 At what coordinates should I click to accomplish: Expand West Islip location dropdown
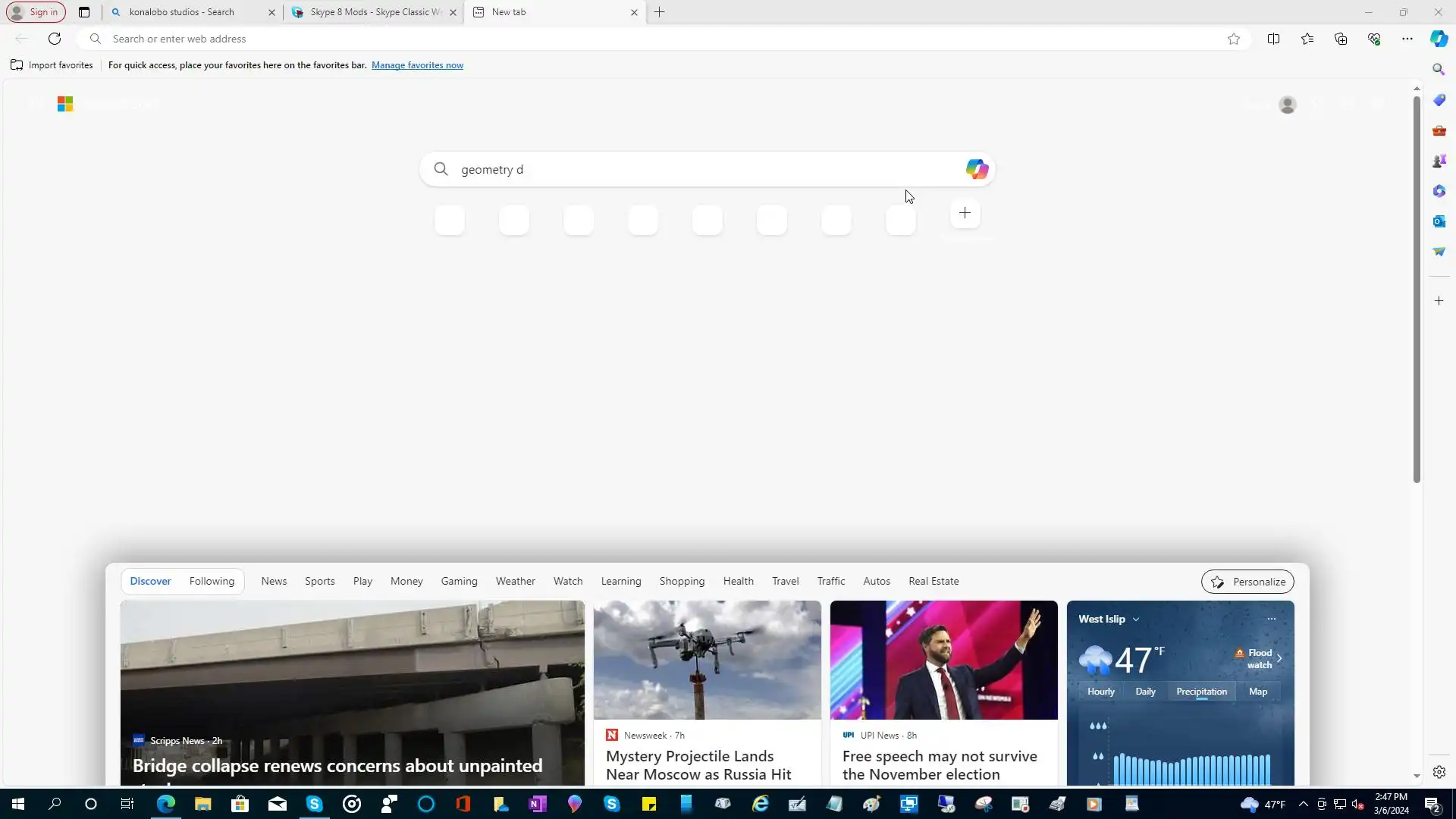pos(1136,620)
